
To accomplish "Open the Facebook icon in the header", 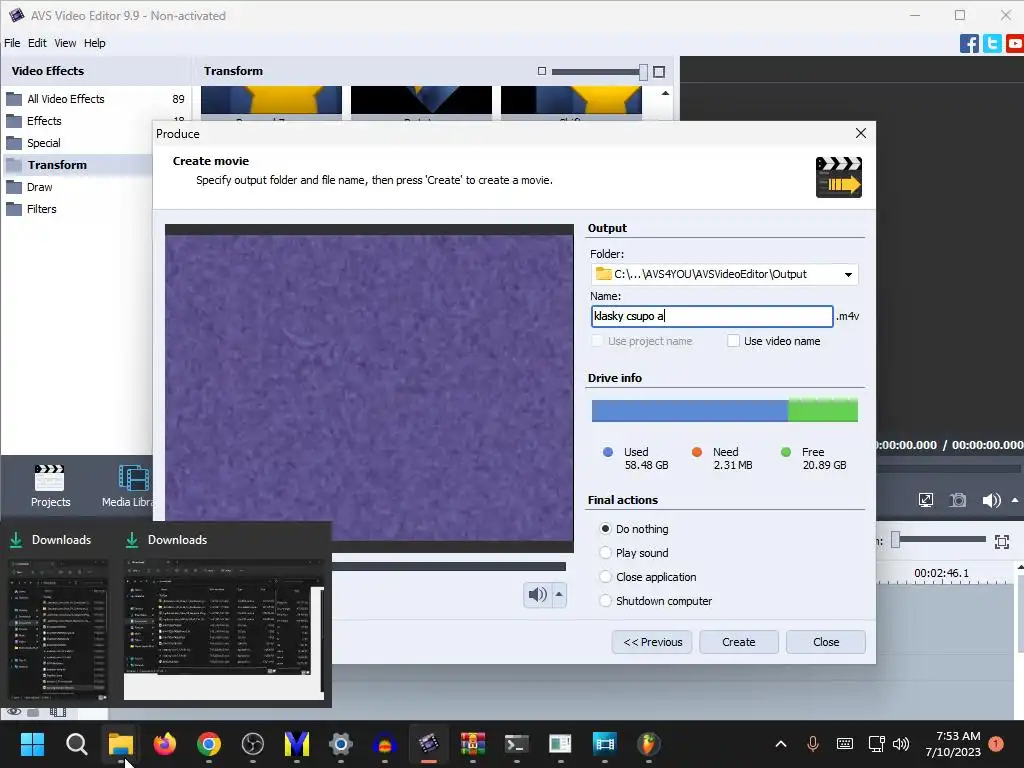I will point(969,44).
